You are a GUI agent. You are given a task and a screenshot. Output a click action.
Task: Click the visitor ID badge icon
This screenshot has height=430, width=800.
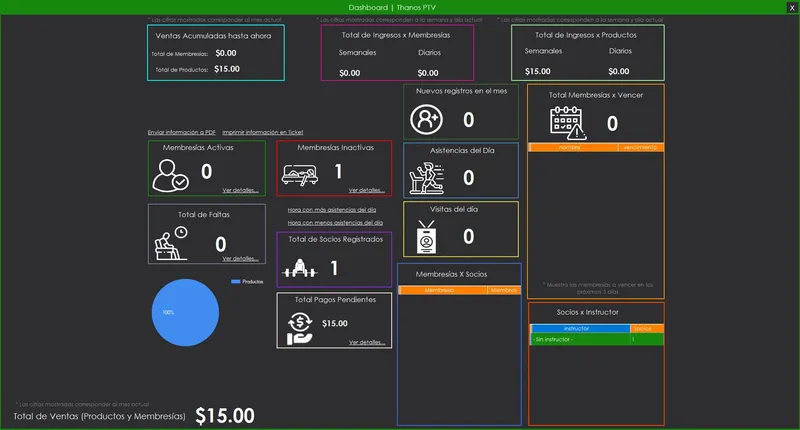pos(426,237)
